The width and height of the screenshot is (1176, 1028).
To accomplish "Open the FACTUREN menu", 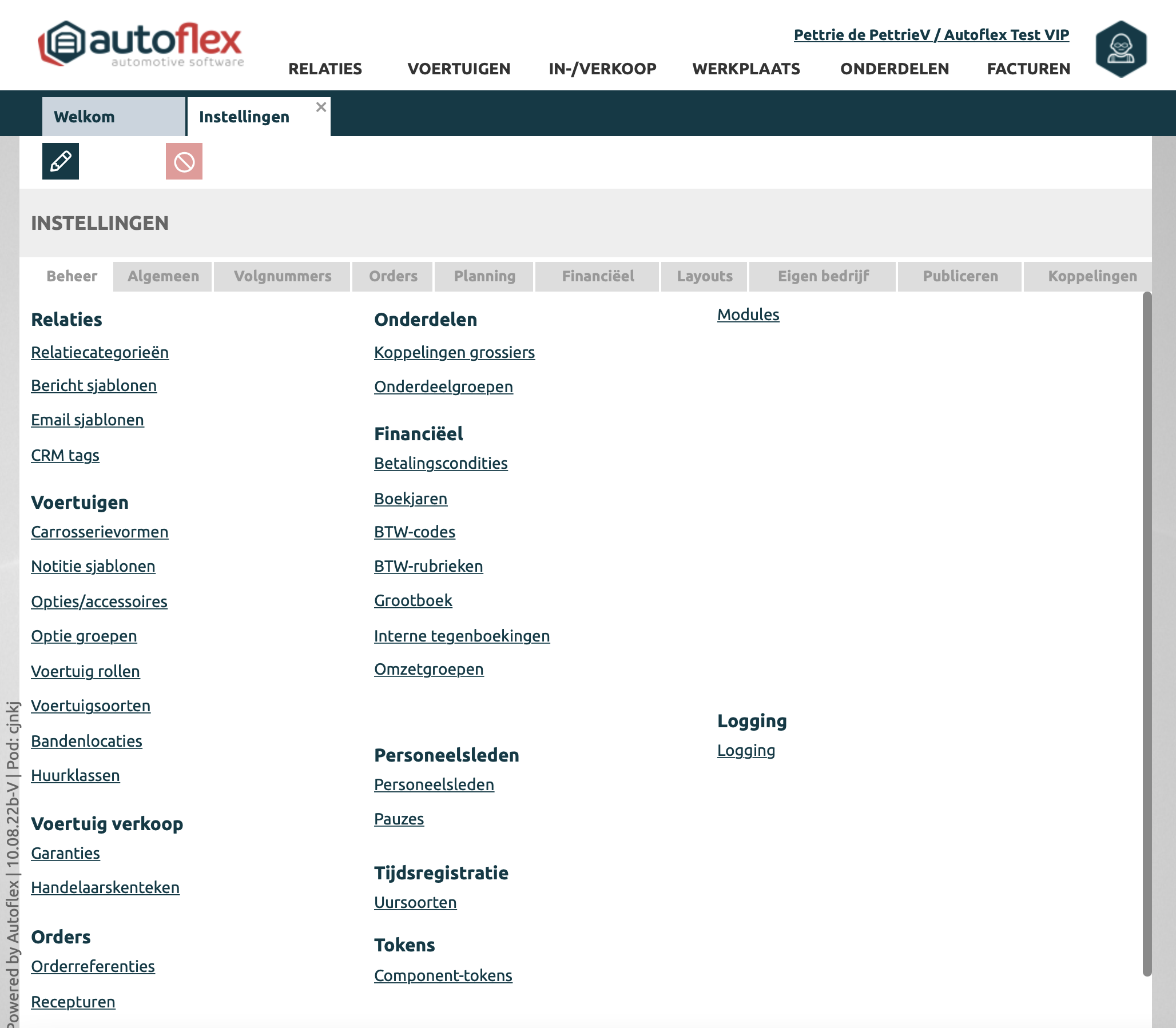I will (1028, 69).
